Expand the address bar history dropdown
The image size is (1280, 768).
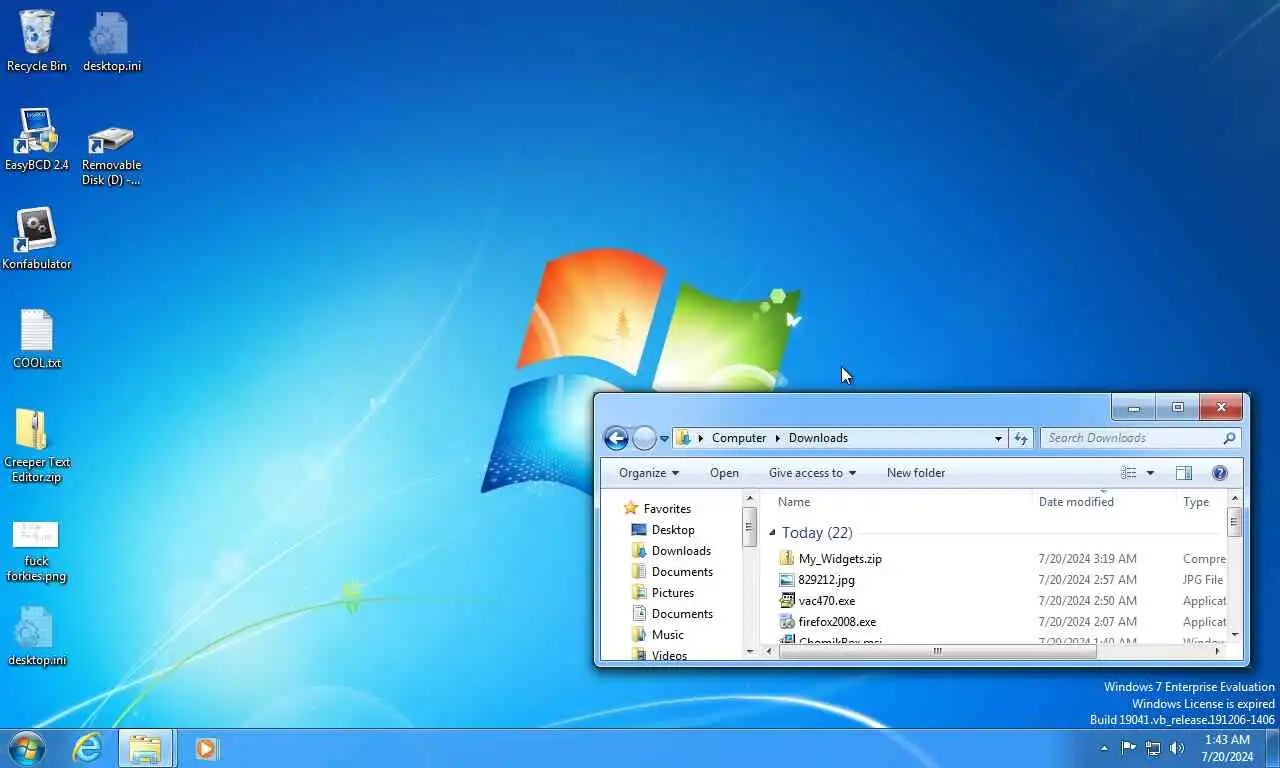[998, 438]
